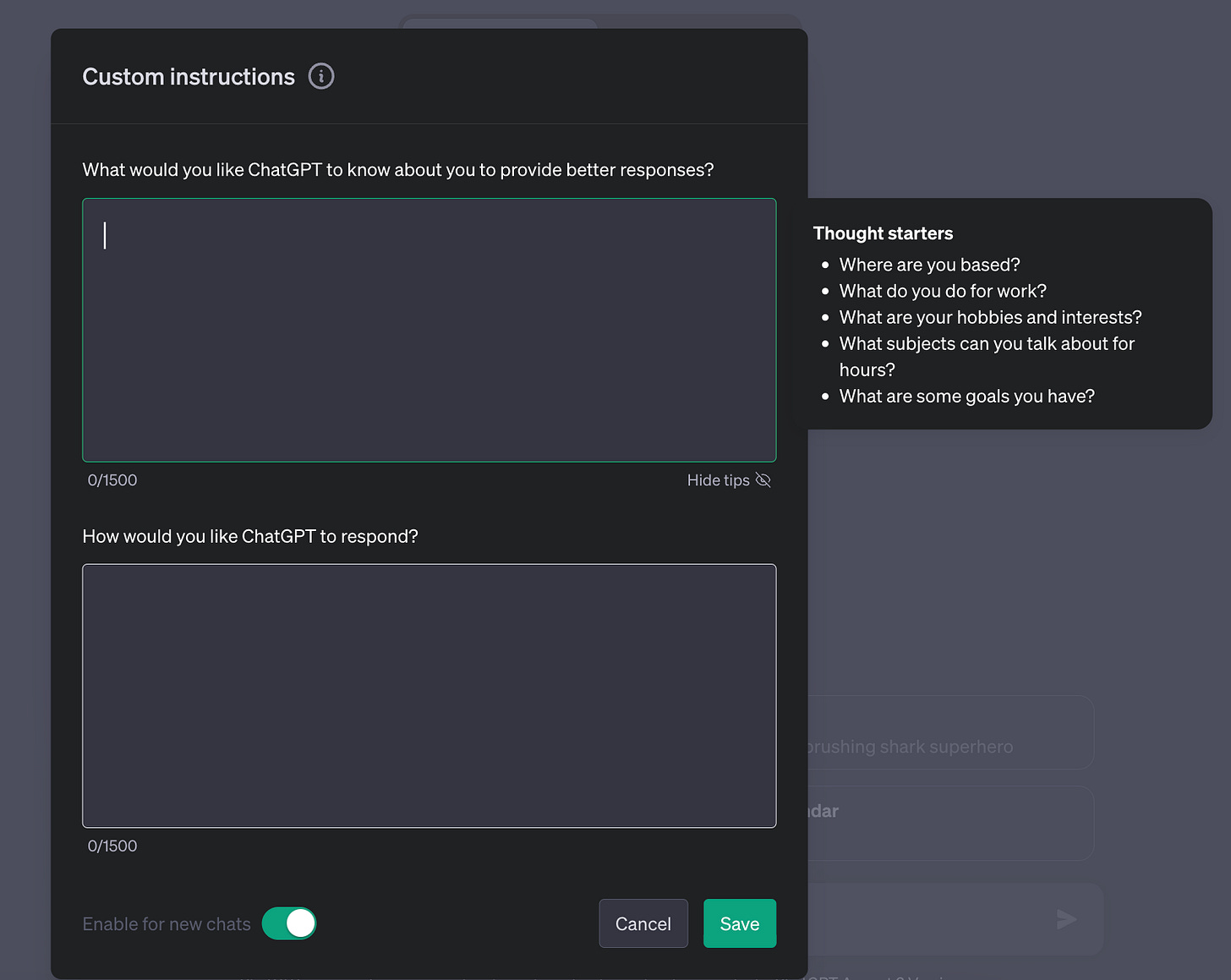Screen dimensions: 1231x980
Task: Click the send arrow icon in background chat
Action: (x=1067, y=919)
